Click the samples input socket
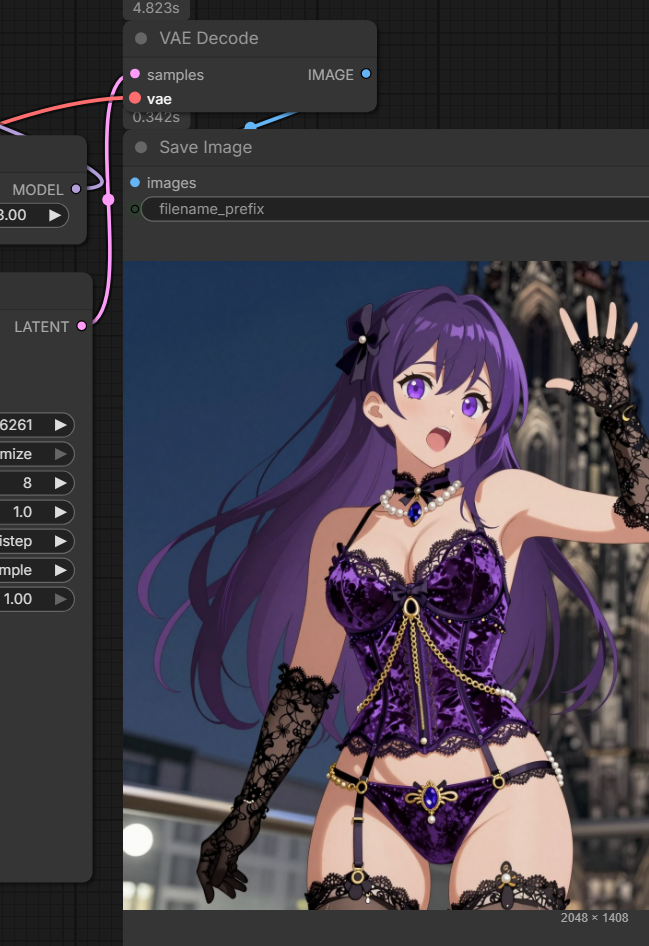The width and height of the screenshot is (649, 946). (135, 75)
